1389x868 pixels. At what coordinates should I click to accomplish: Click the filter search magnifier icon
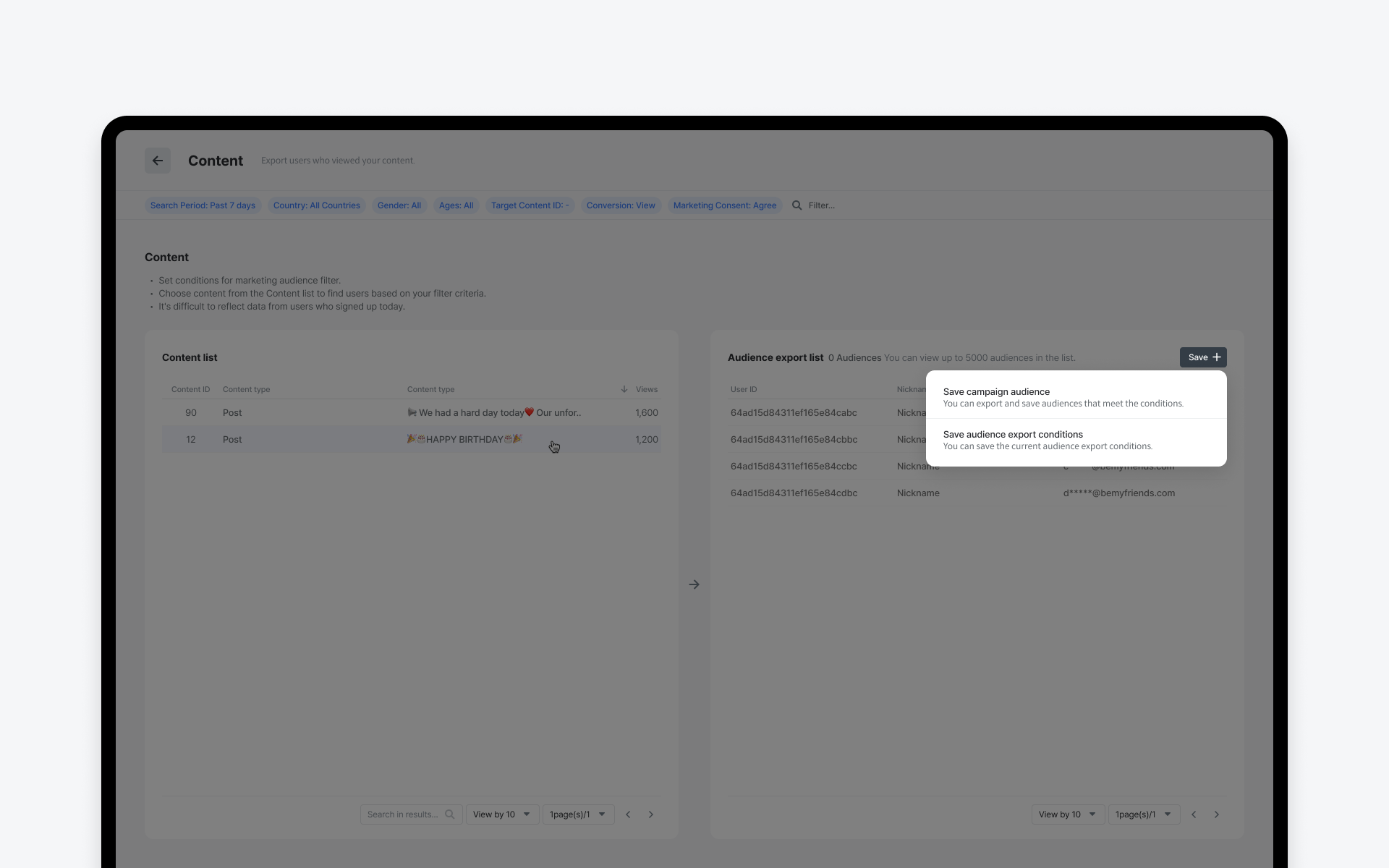coord(797,205)
